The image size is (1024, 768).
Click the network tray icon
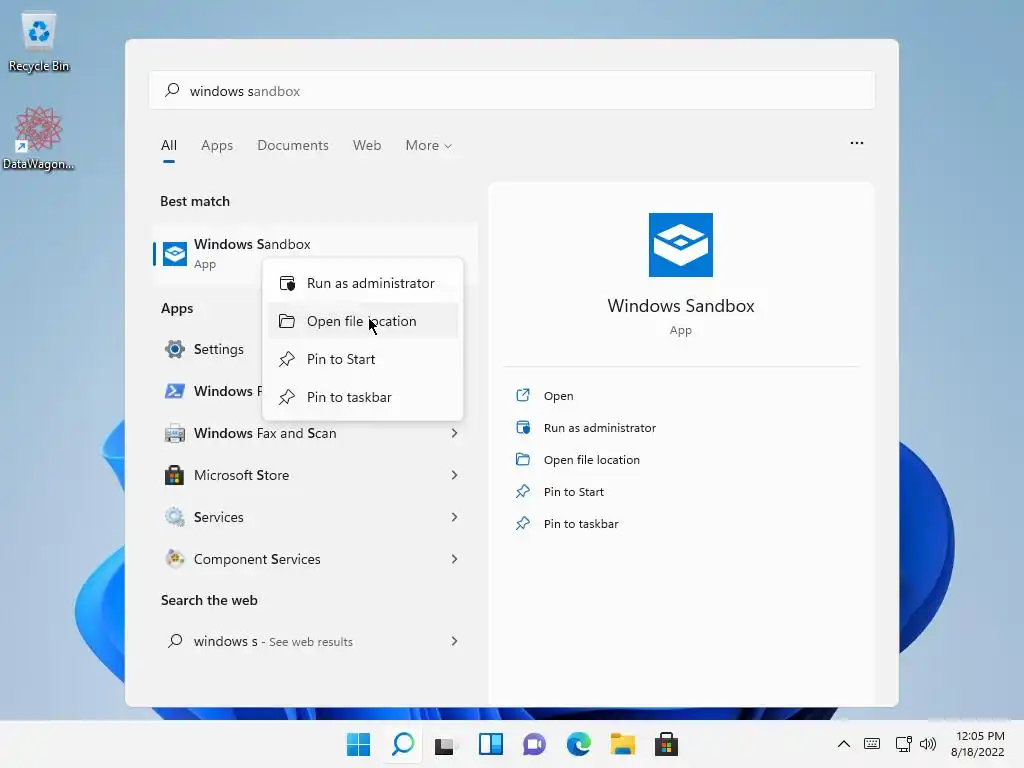click(x=903, y=744)
